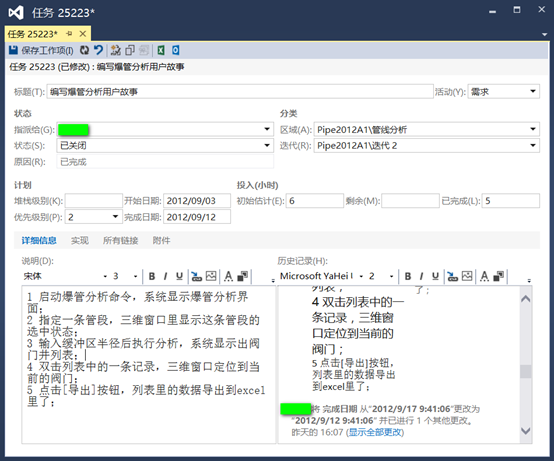Click the 剩余 remaining work field
Image resolution: width=554 pixels, height=461 pixels.
click(x=410, y=201)
